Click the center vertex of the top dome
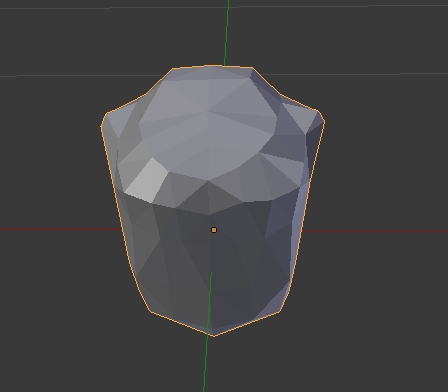Image resolution: width=448 pixels, height=392 pixels. (x=208, y=111)
